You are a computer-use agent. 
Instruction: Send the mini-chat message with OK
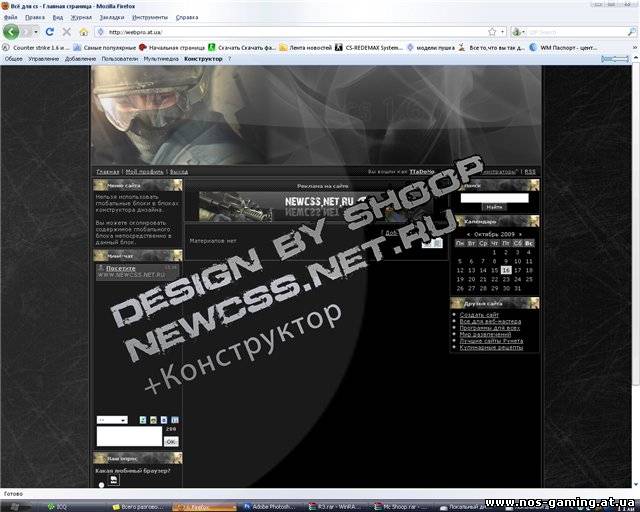[171, 441]
